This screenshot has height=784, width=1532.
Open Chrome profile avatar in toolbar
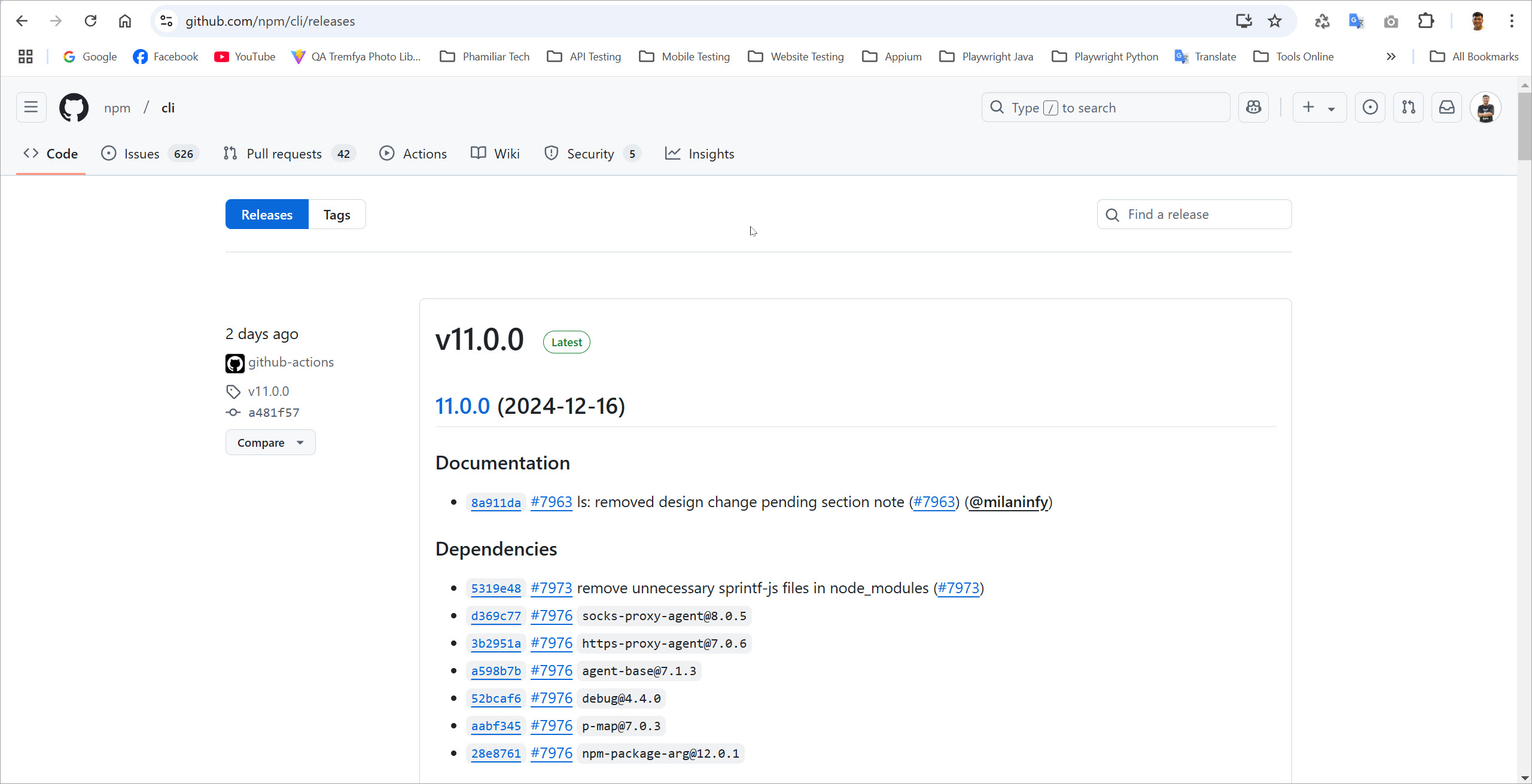pyautogui.click(x=1478, y=22)
